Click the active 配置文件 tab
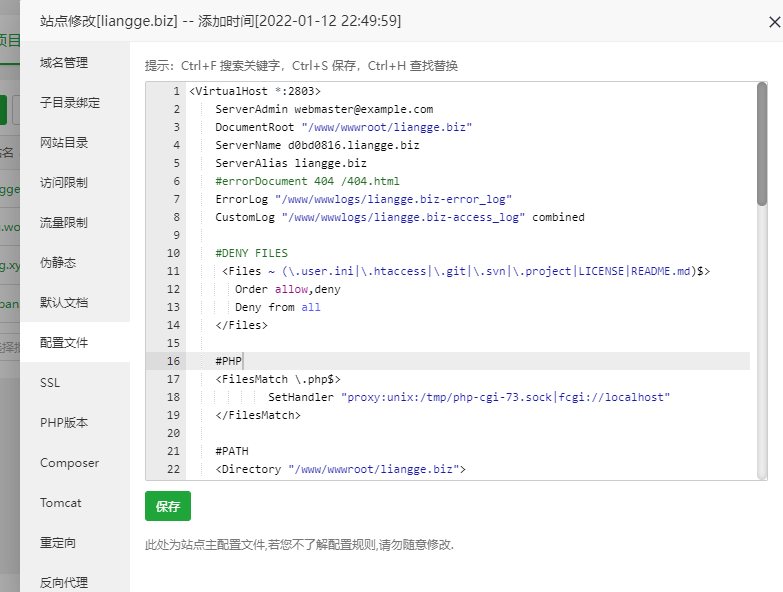This screenshot has height=592, width=783. point(64,342)
